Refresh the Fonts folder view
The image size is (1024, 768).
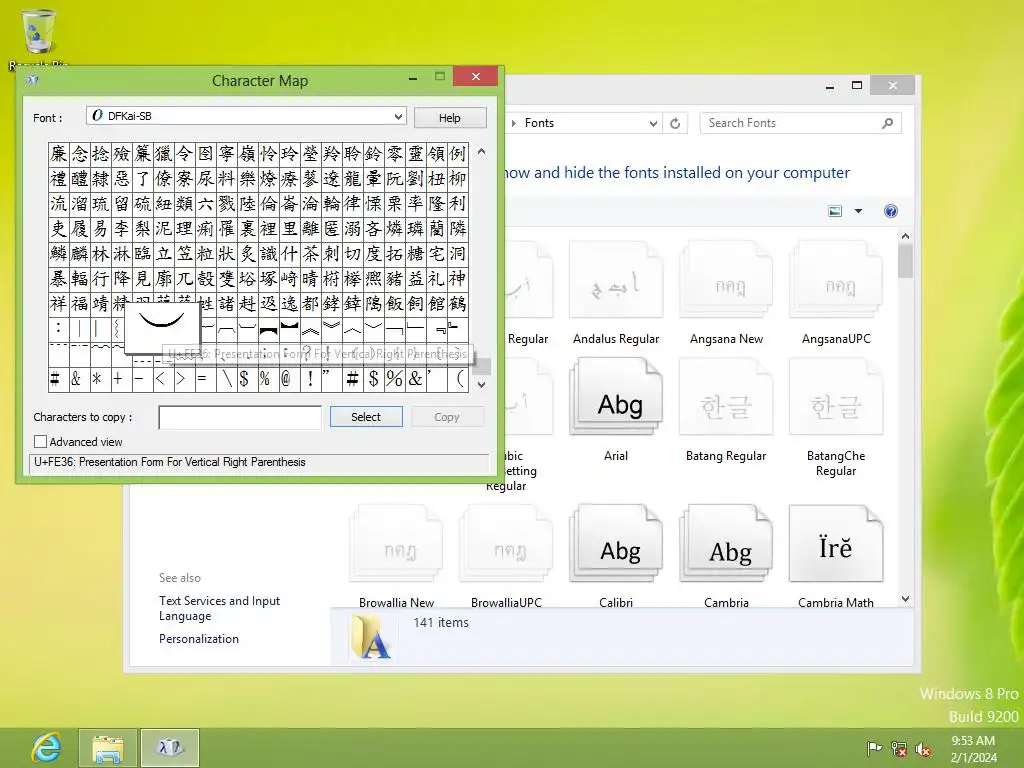click(675, 123)
